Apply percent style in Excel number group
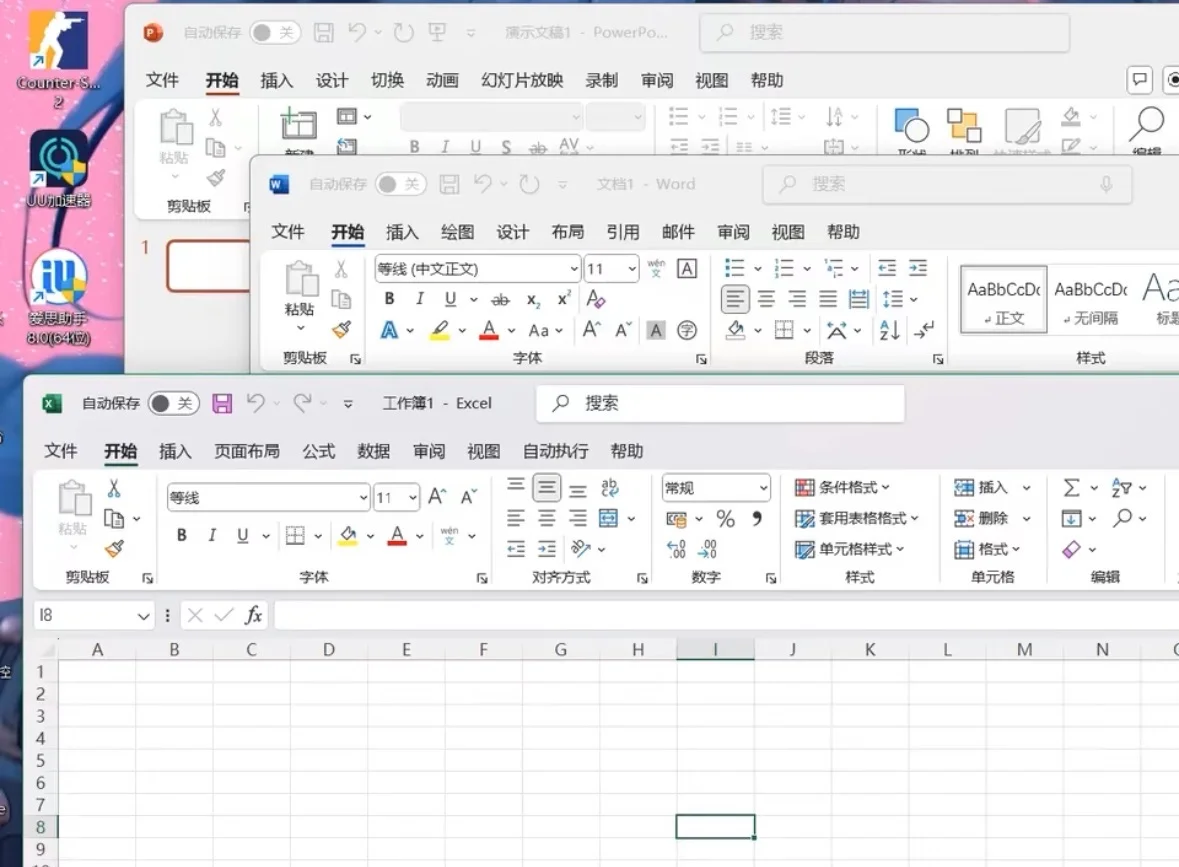The height and width of the screenshot is (867, 1179). pos(726,518)
